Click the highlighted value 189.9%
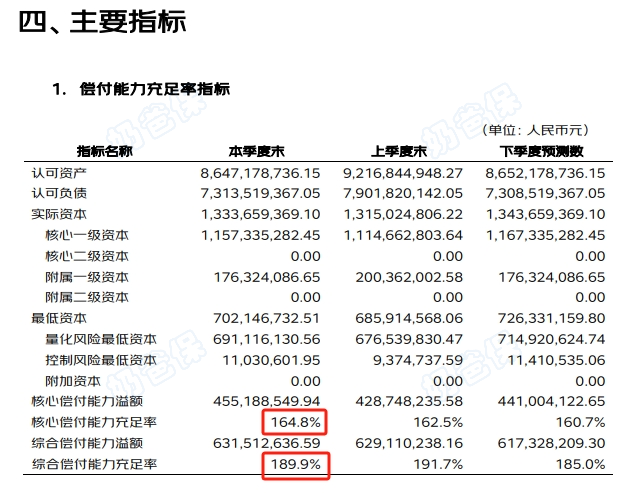 [296, 464]
